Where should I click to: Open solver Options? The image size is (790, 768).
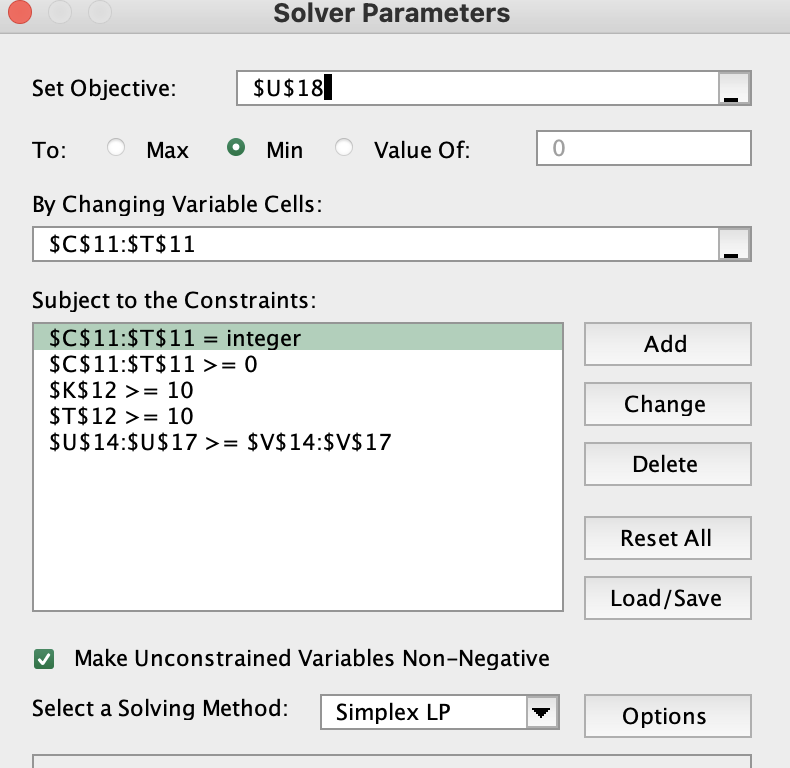[x=666, y=716]
